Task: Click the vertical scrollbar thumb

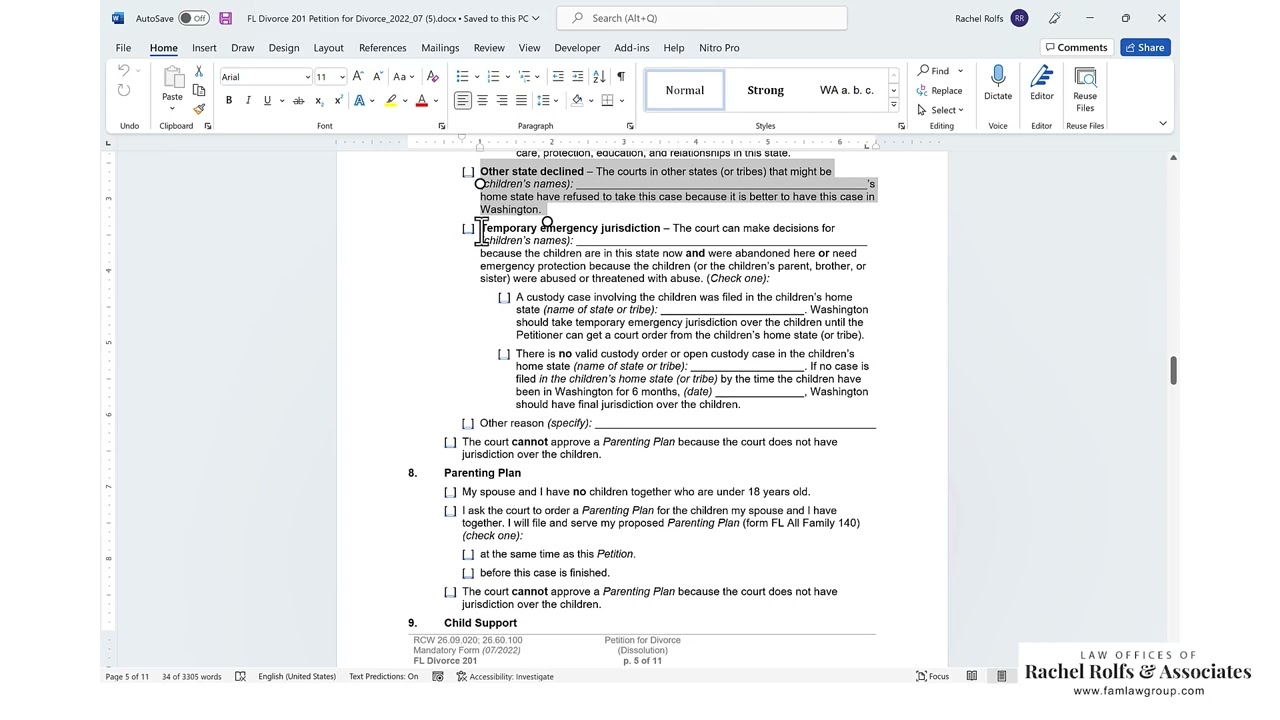Action: (x=1173, y=369)
